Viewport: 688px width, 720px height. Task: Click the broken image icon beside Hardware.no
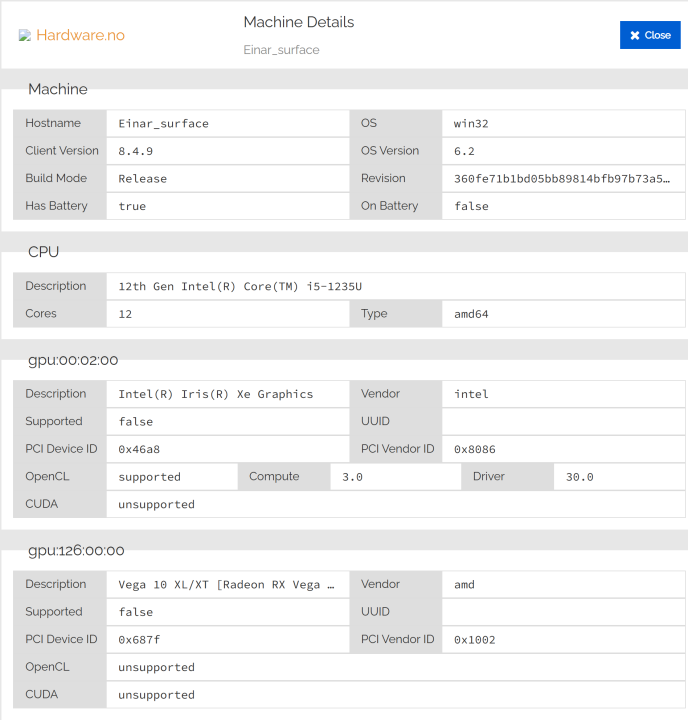(x=25, y=35)
